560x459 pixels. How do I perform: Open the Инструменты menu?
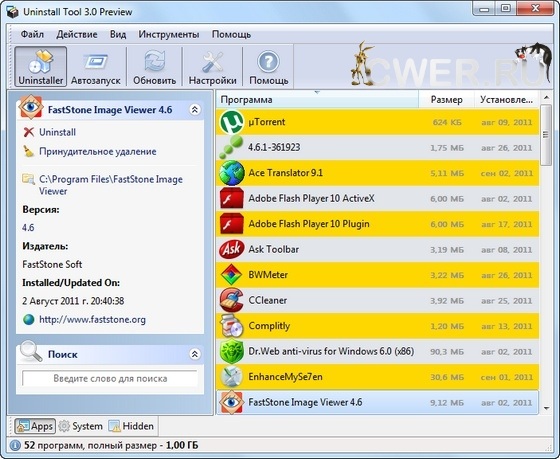tap(169, 35)
